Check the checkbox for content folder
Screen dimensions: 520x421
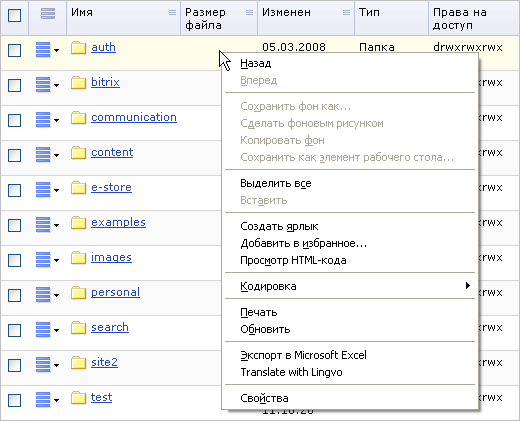point(15,155)
